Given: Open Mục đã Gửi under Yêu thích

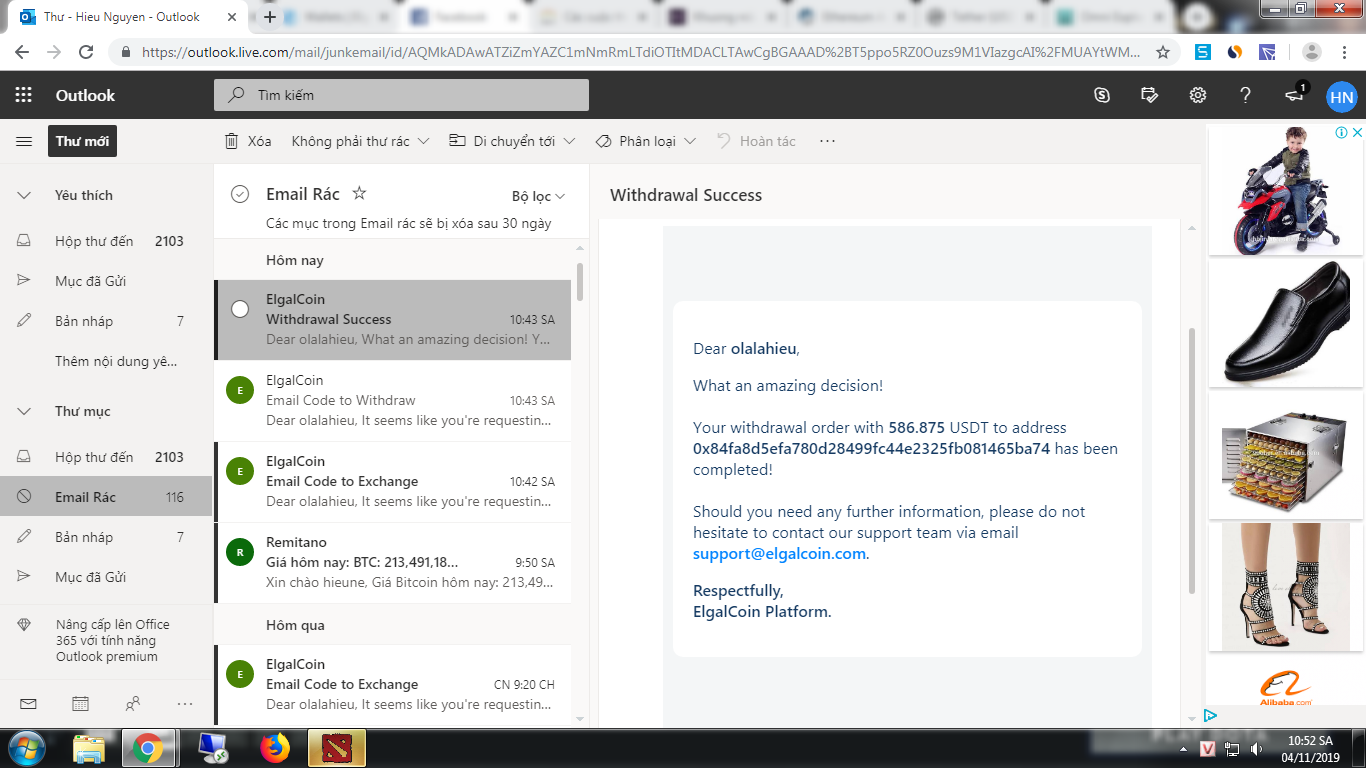Looking at the screenshot, I should pos(106,281).
